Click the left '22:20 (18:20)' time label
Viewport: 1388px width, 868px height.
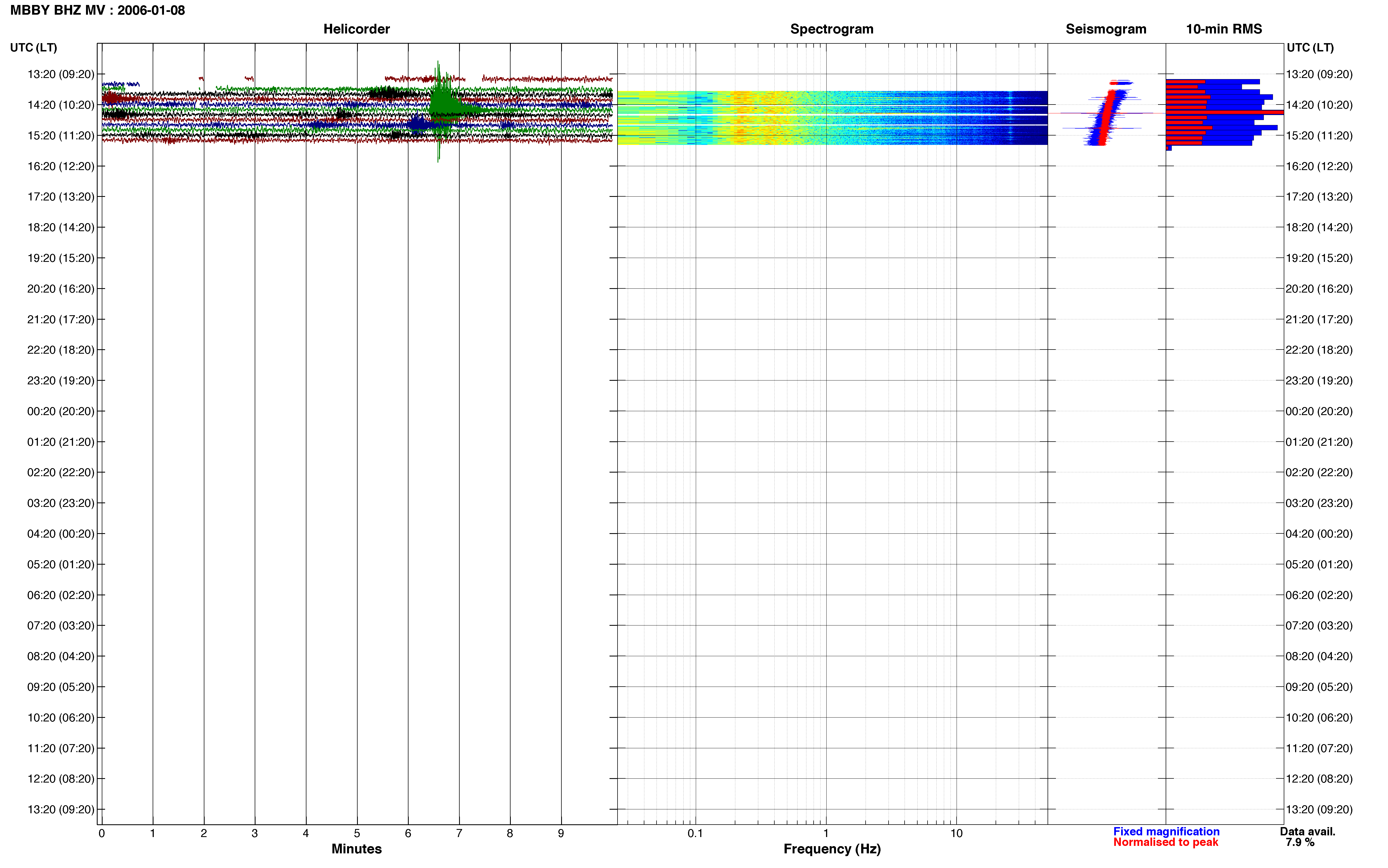coord(61,350)
